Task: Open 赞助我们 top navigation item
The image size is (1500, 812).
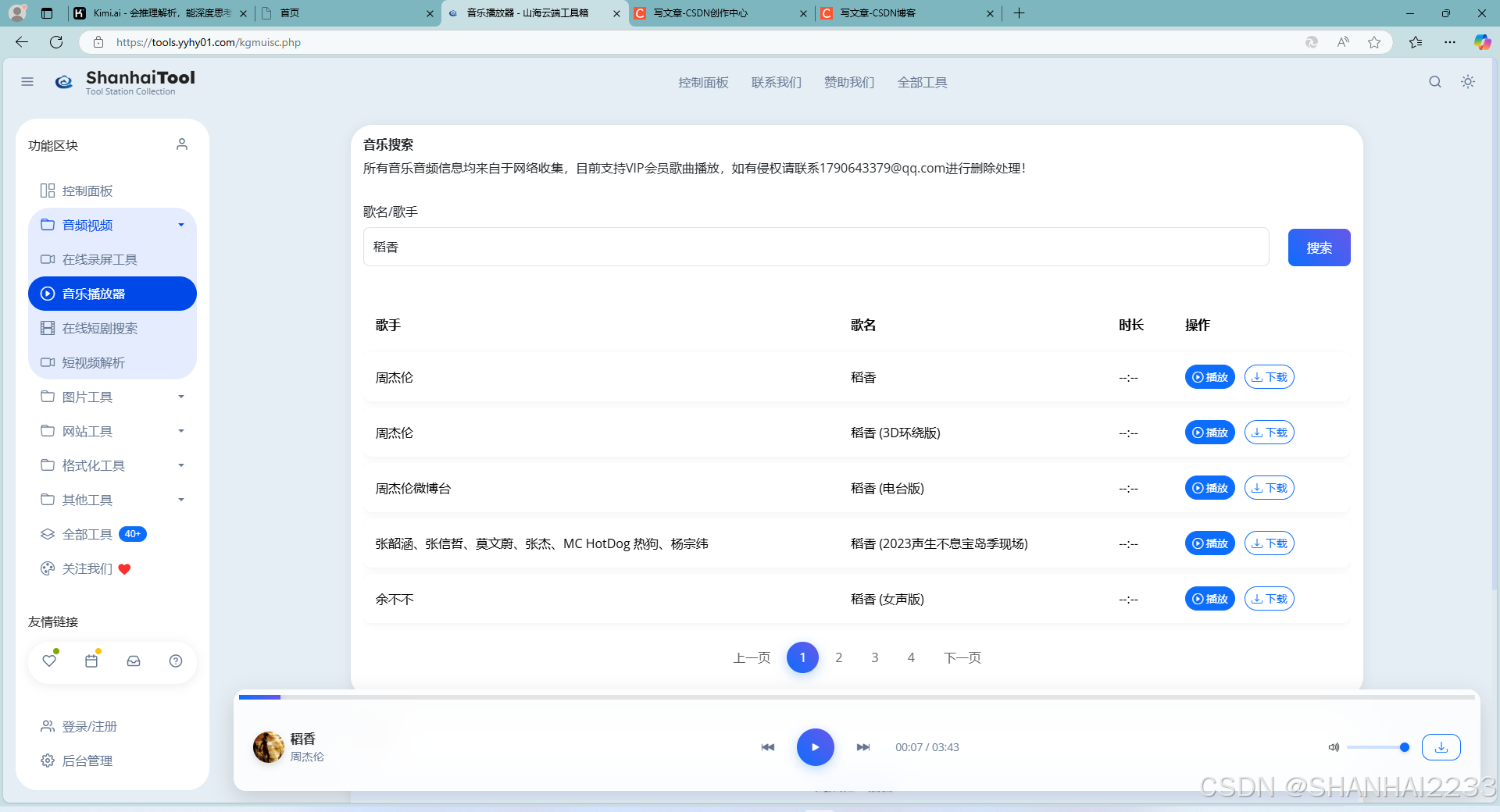Action: pos(849,82)
